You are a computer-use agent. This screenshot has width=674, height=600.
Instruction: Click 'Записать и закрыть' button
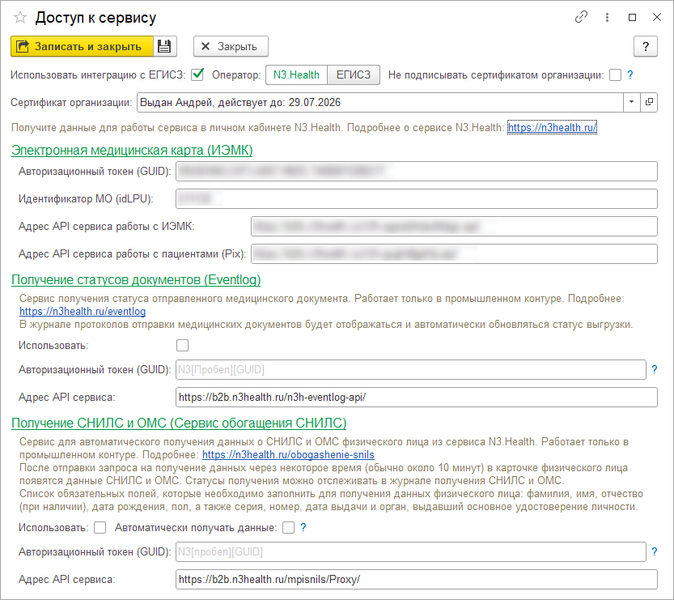(82, 46)
